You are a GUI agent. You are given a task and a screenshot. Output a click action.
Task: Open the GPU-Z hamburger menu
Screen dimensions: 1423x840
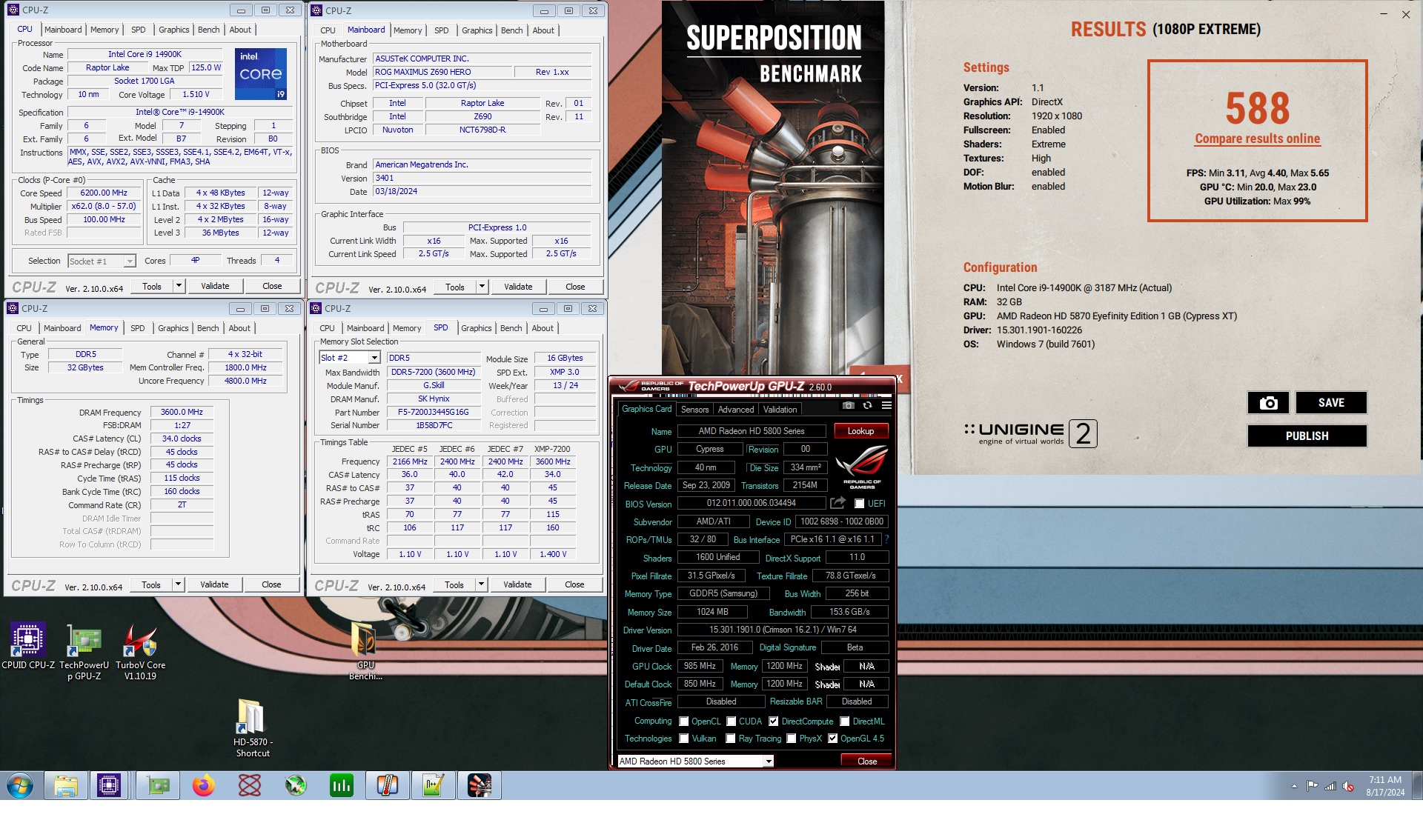coord(886,406)
